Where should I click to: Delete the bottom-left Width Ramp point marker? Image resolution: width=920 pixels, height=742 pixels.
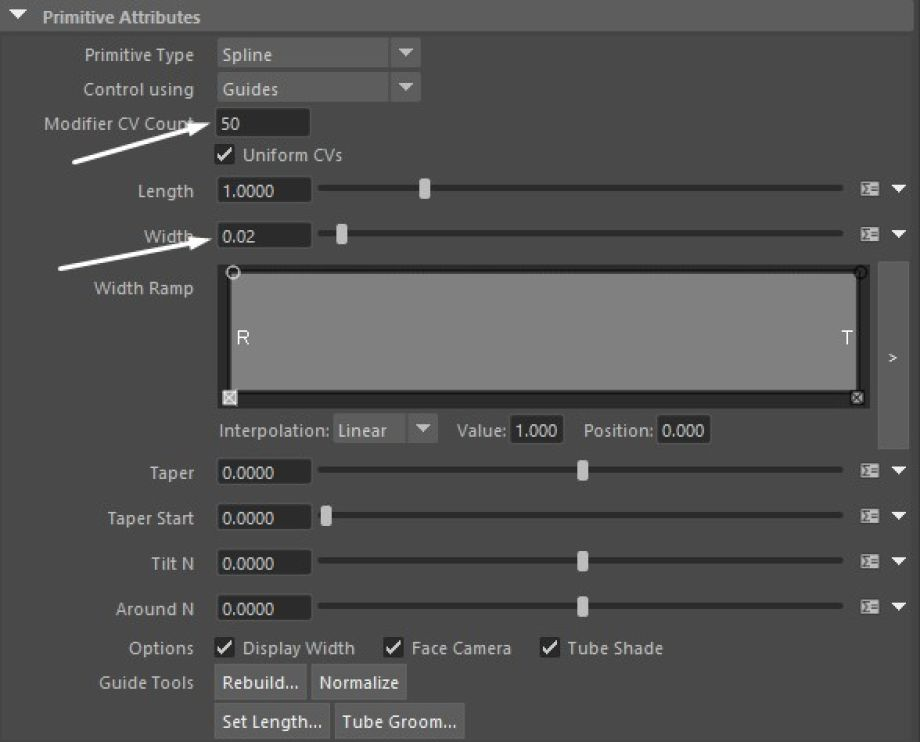click(x=230, y=398)
